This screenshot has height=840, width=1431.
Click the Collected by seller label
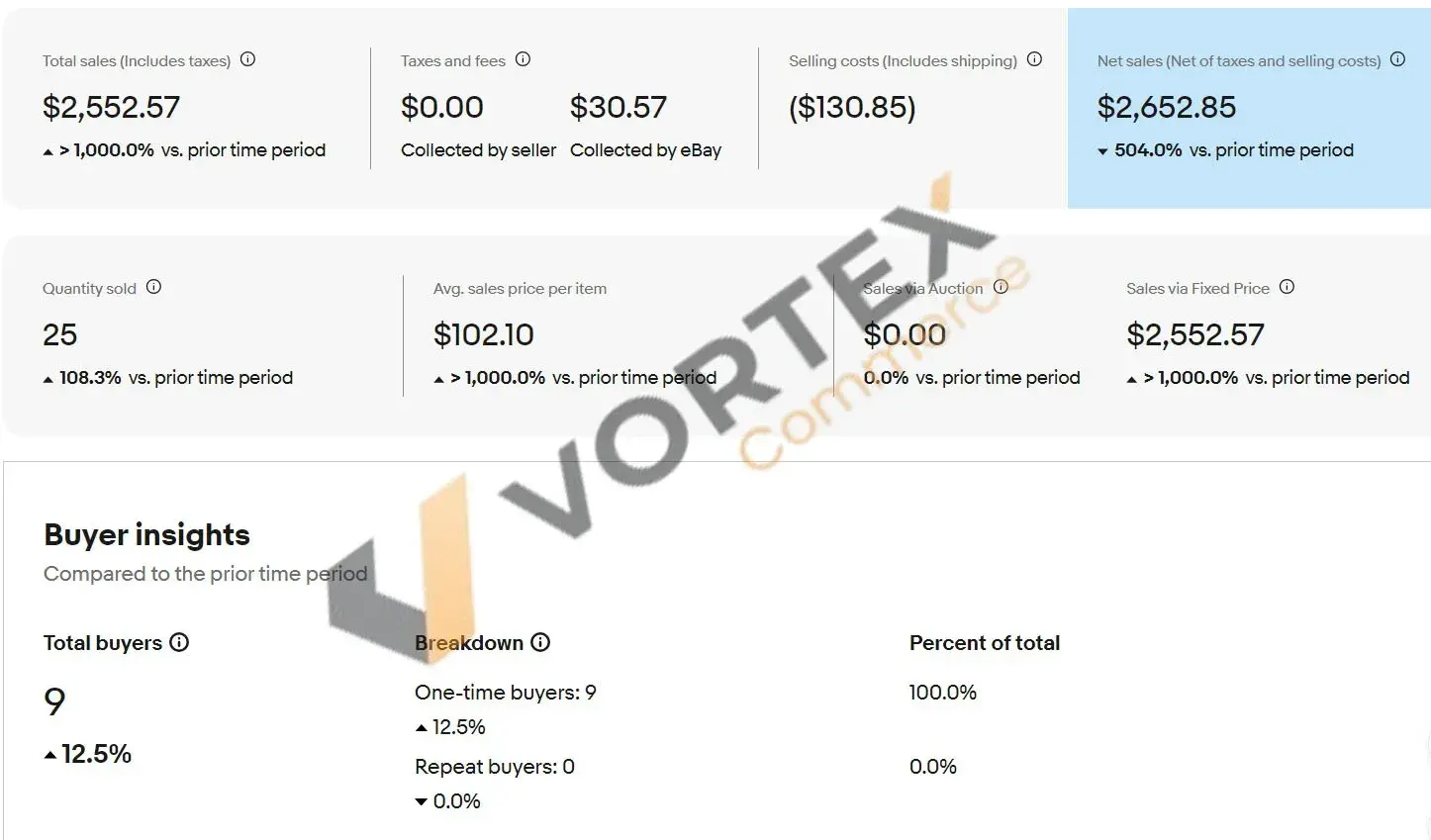click(x=478, y=150)
